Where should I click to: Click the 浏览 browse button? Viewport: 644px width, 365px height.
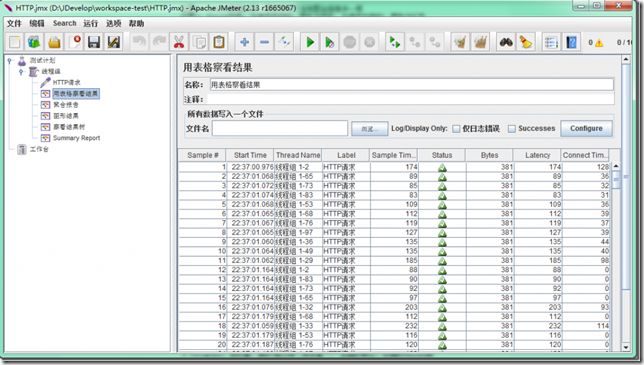(x=370, y=129)
